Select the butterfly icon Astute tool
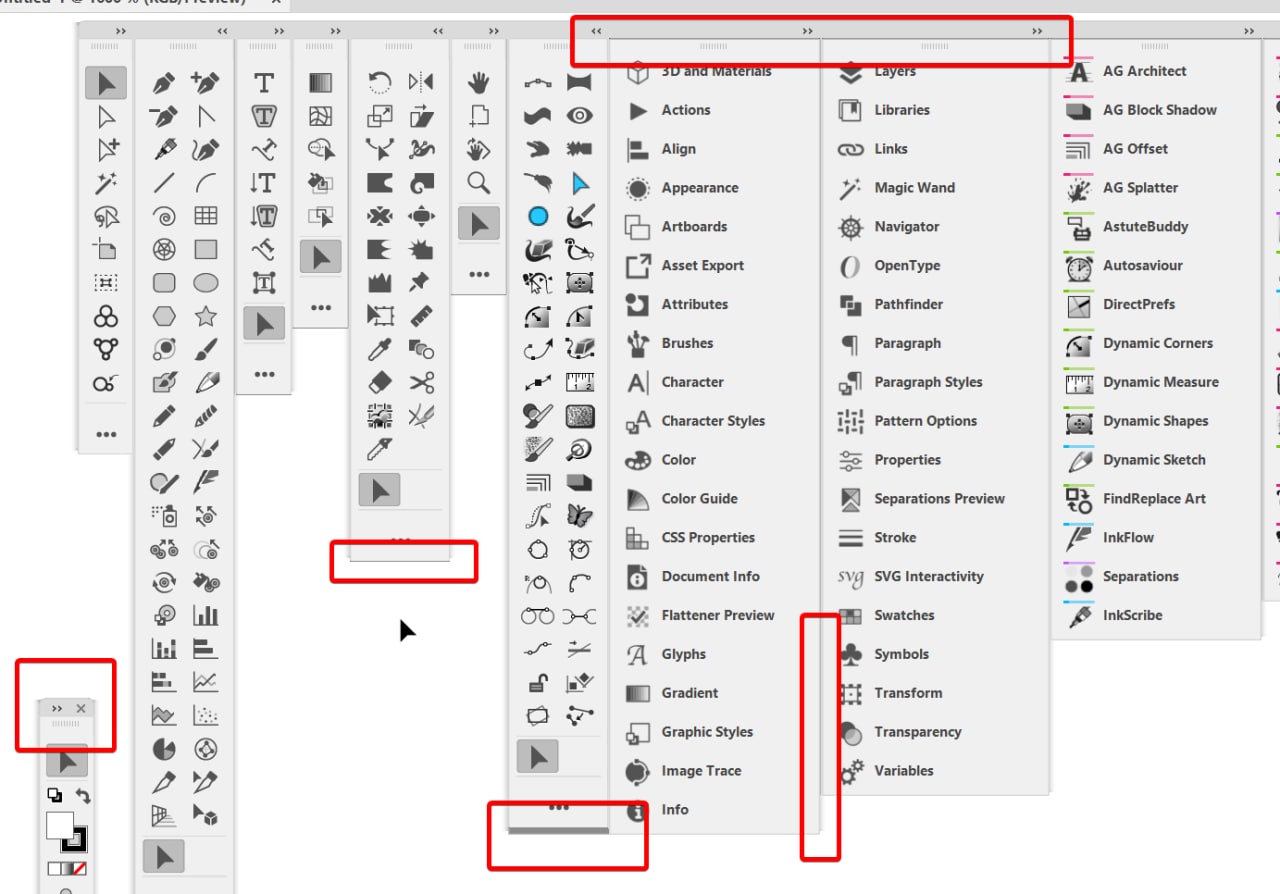 [579, 516]
